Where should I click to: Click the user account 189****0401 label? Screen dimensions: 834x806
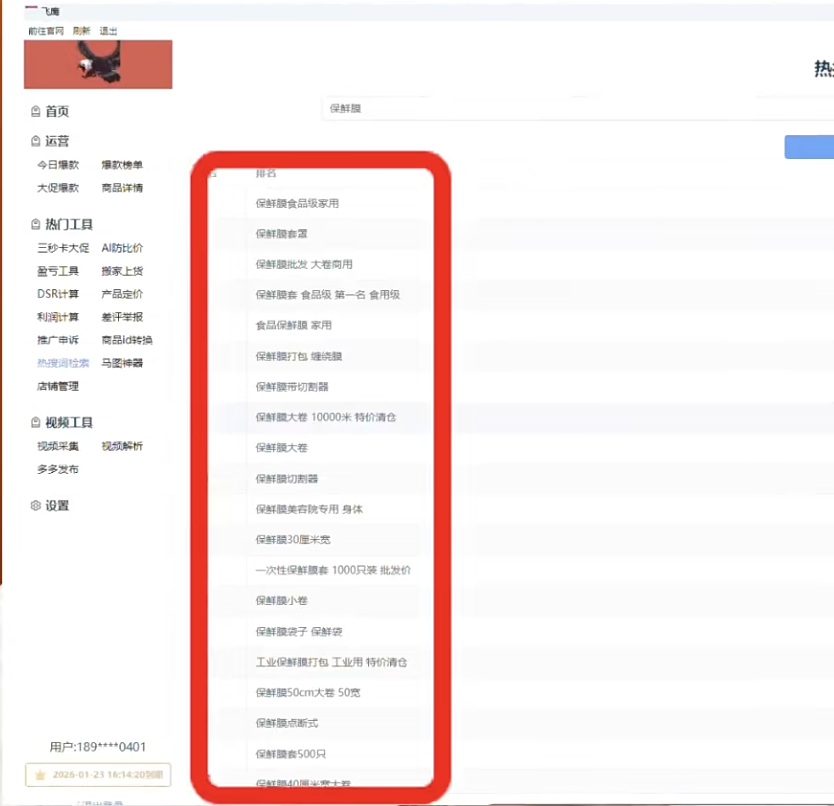point(98,747)
